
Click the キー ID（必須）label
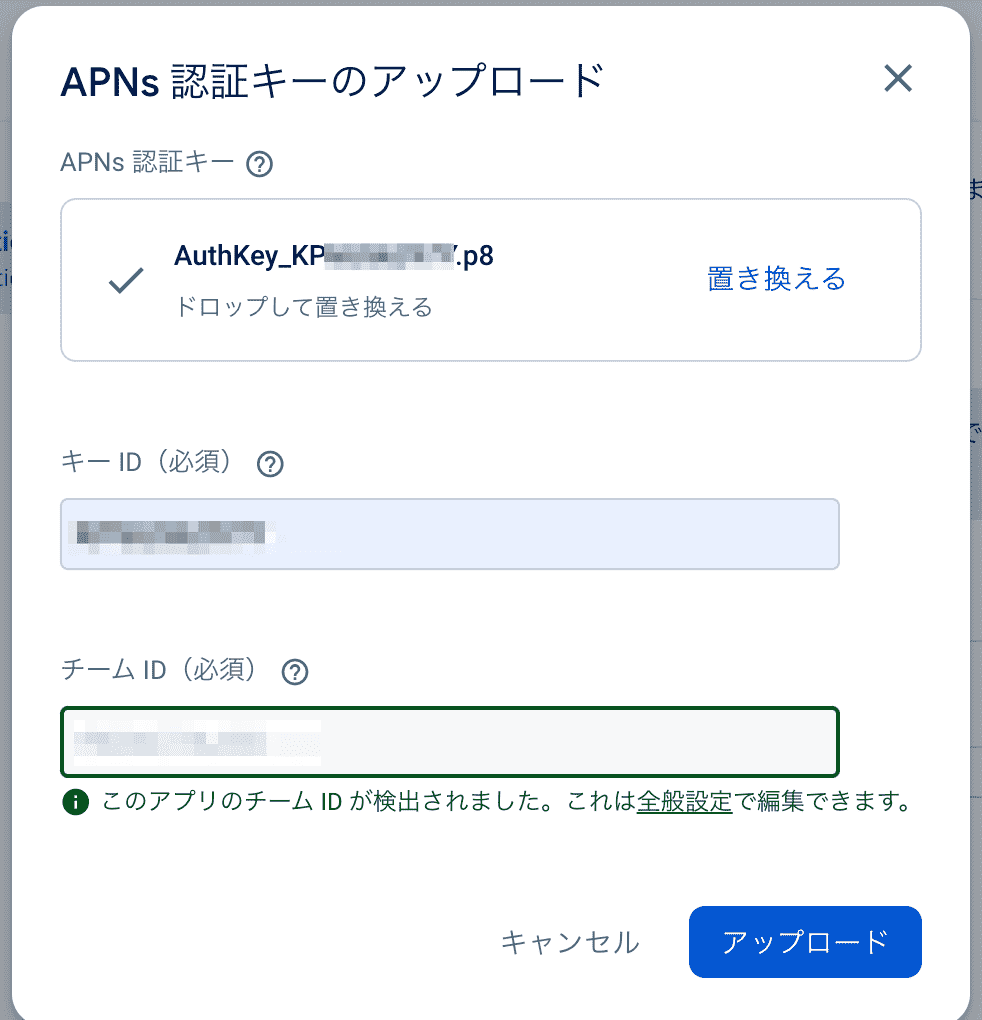click(x=150, y=463)
